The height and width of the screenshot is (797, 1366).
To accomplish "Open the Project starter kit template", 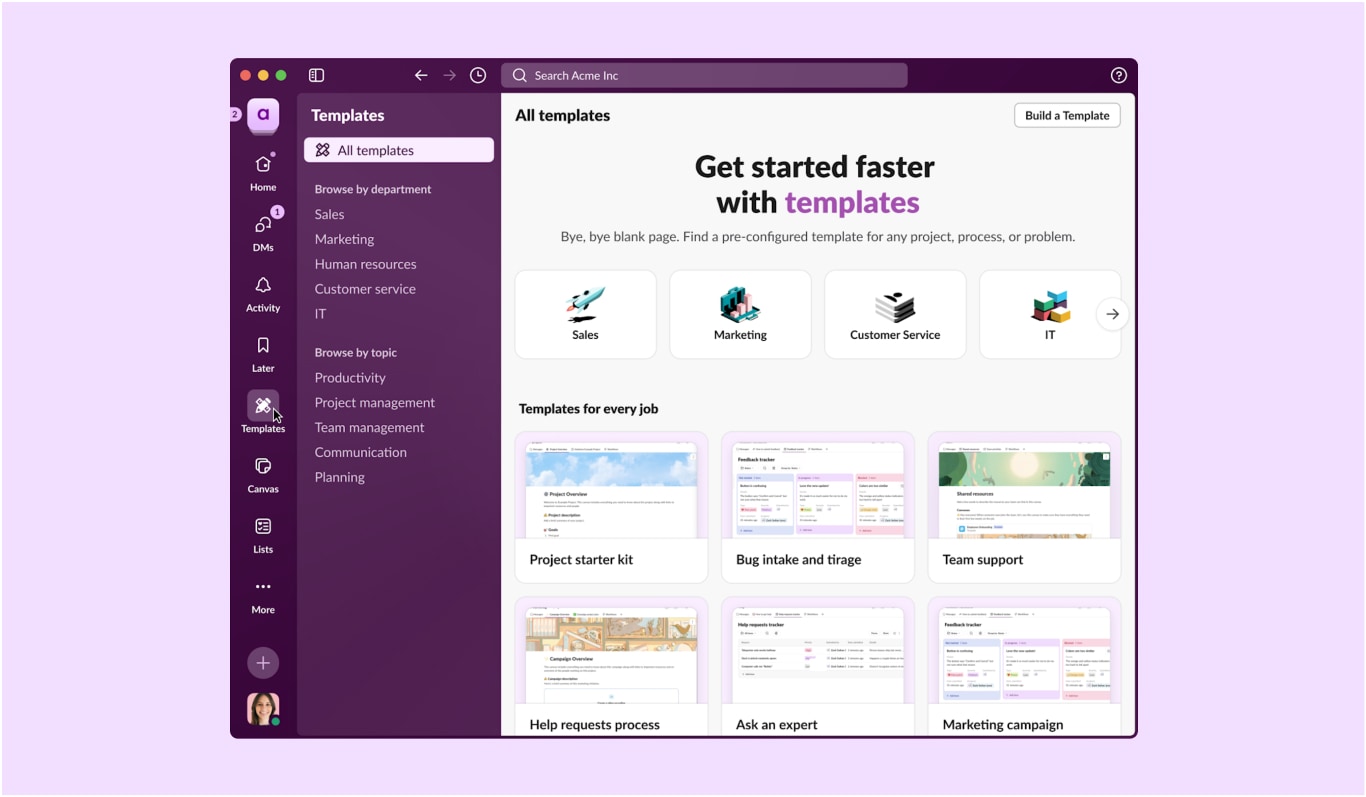I will 611,507.
